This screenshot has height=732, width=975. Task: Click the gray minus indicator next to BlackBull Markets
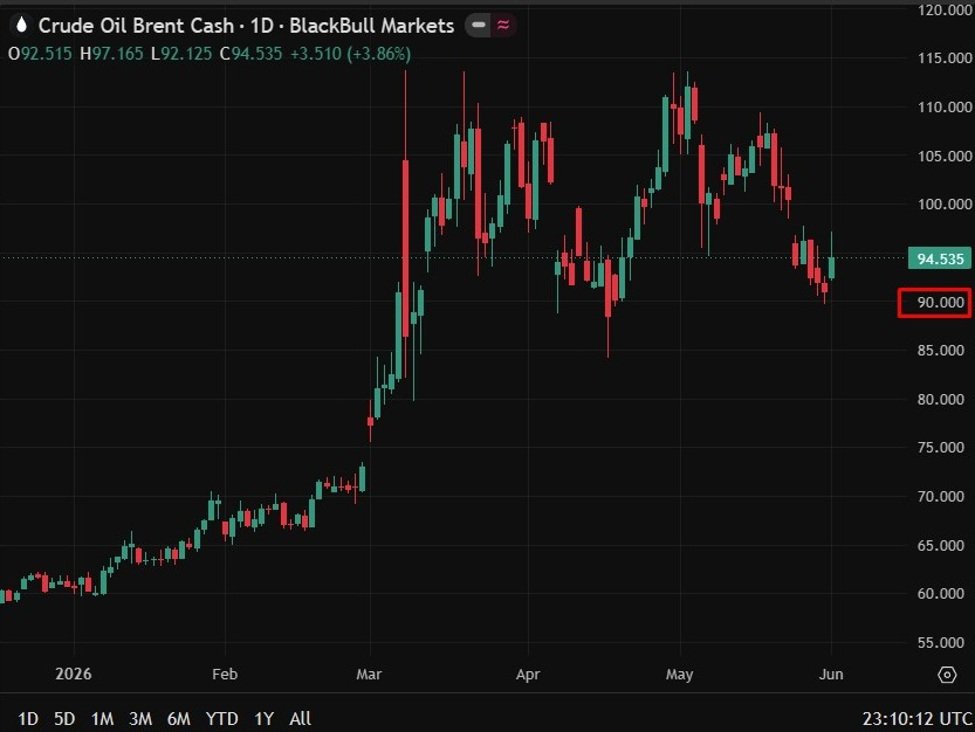pyautogui.click(x=478, y=25)
